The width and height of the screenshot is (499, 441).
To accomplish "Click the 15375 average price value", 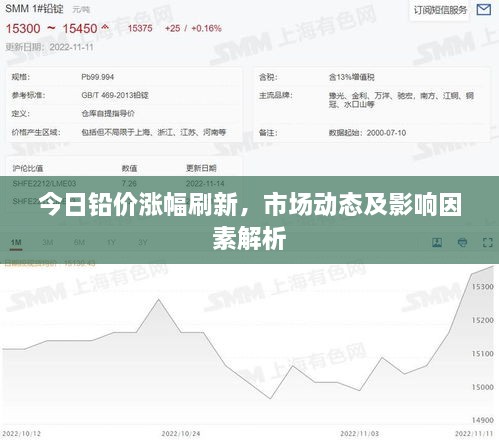I will coord(140,28).
